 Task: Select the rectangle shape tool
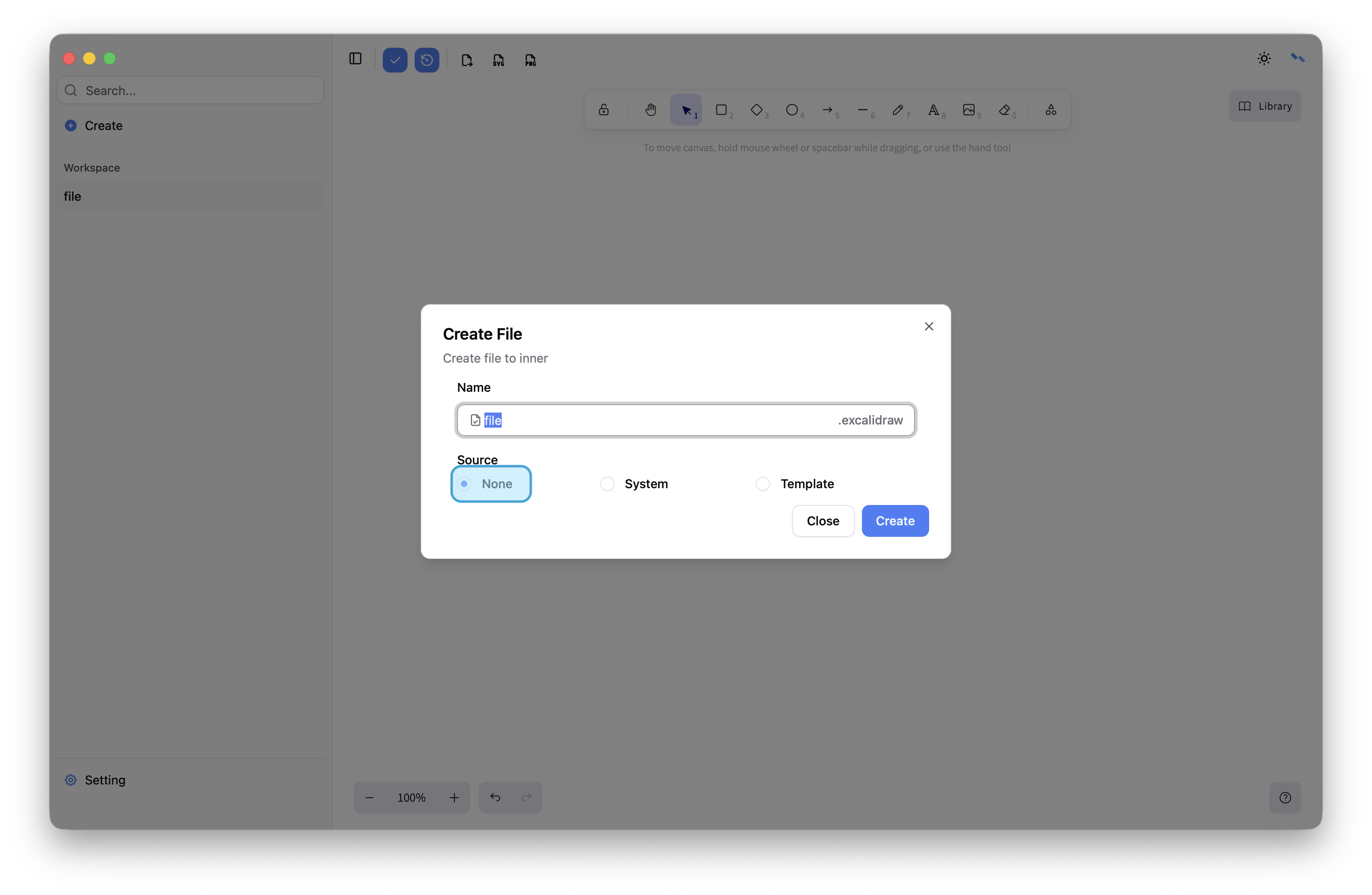(722, 110)
